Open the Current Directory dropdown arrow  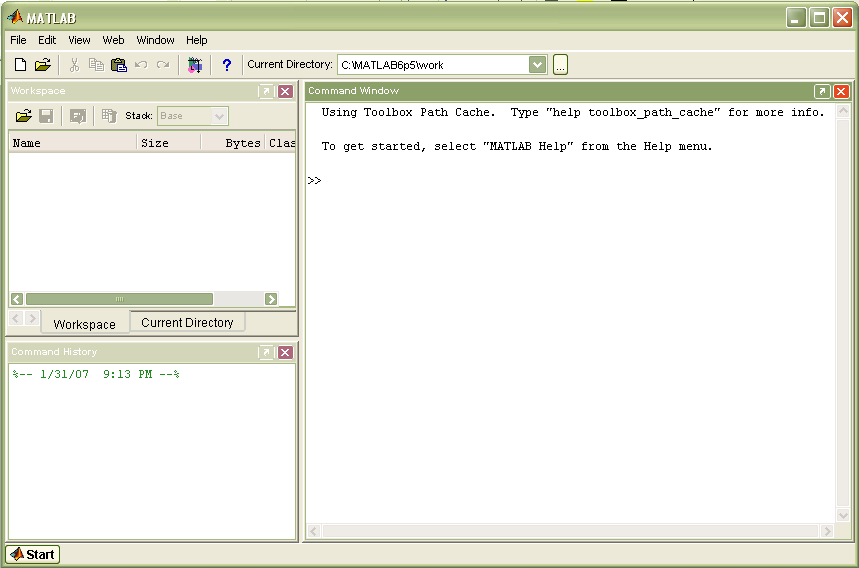(537, 65)
